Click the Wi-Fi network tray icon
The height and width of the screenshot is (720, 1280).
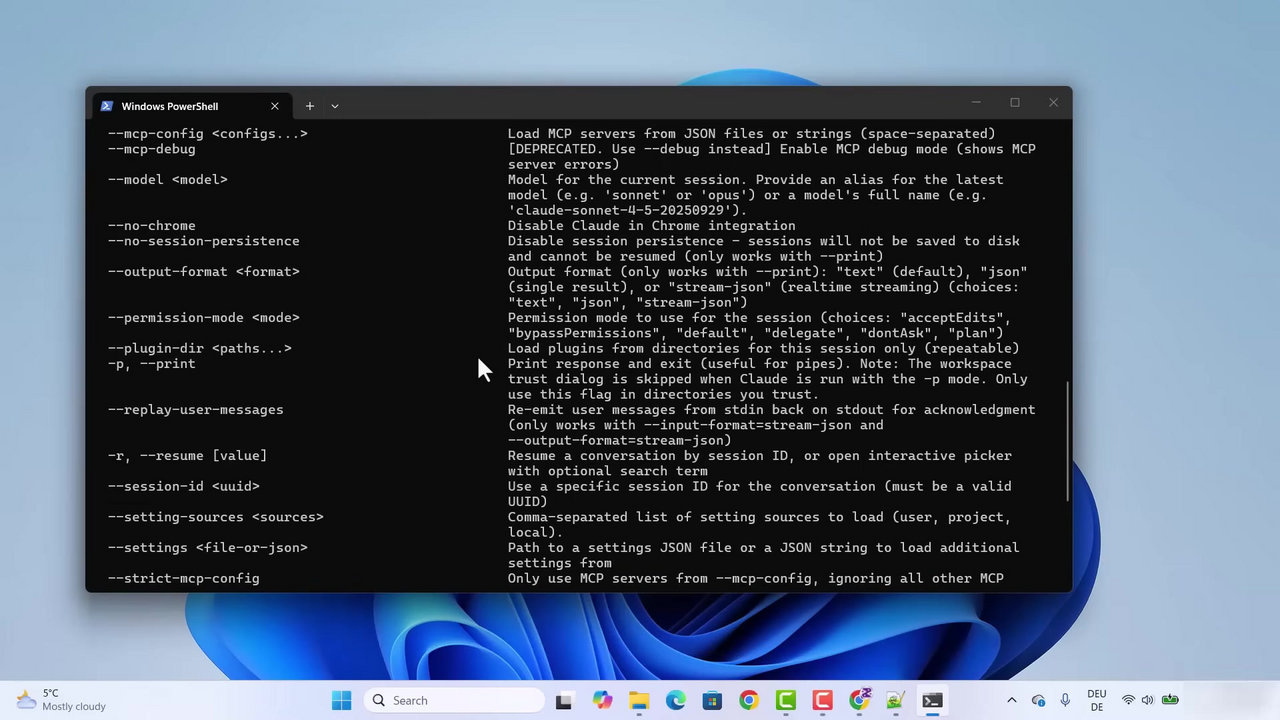1128,700
